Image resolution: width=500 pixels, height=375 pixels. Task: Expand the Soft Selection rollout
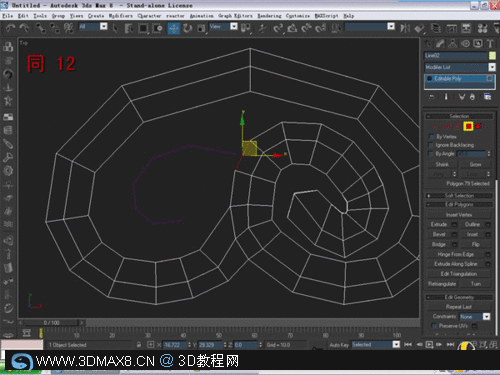[x=459, y=196]
